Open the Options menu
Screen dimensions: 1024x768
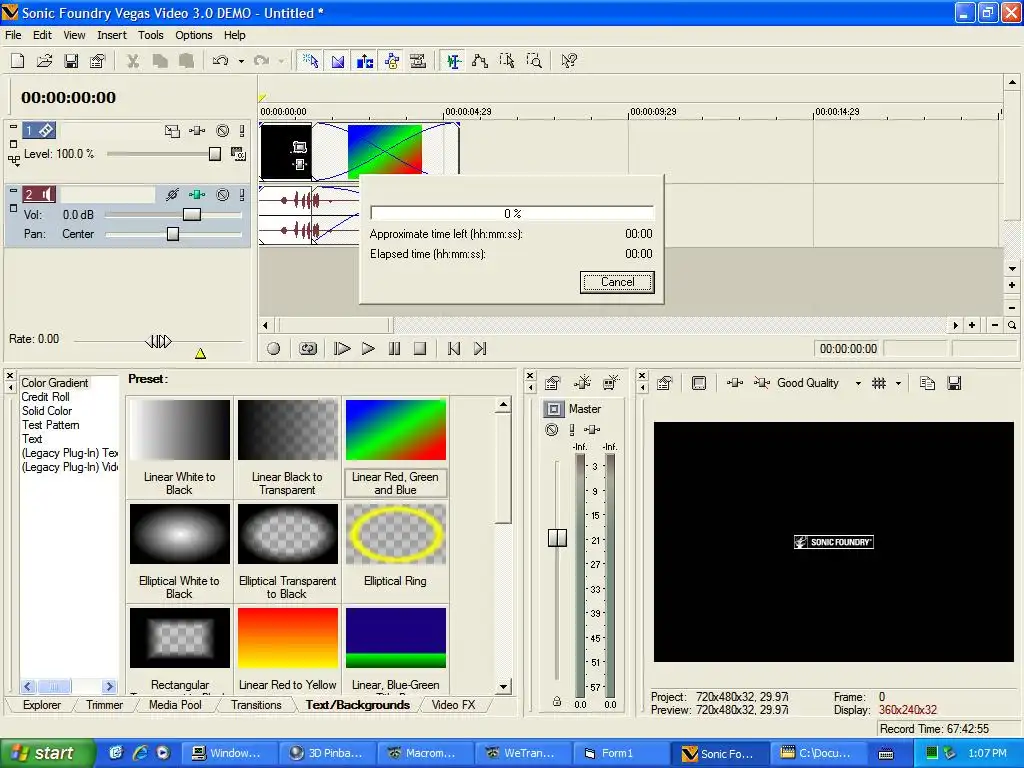pos(193,35)
